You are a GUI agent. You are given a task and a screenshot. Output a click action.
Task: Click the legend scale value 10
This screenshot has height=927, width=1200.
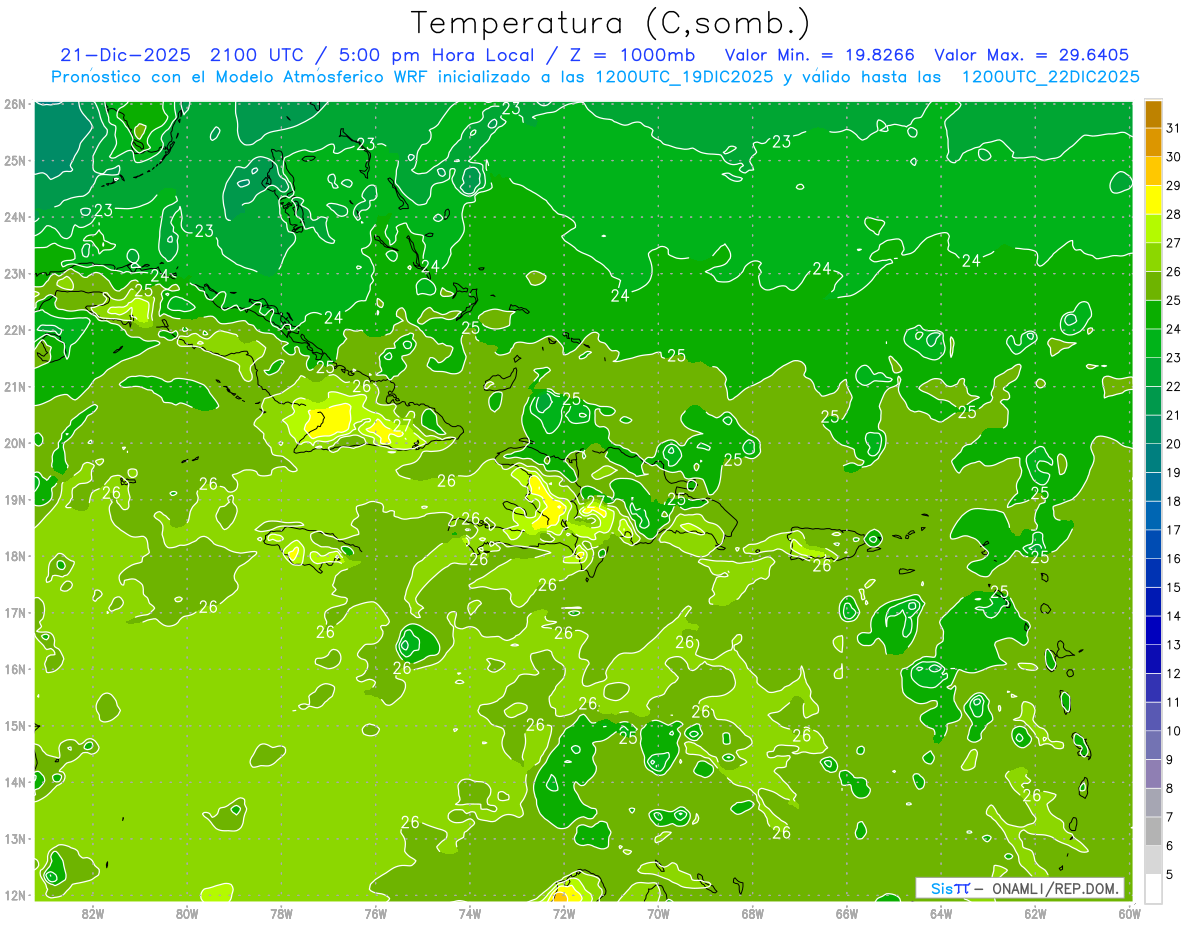pos(1174,730)
